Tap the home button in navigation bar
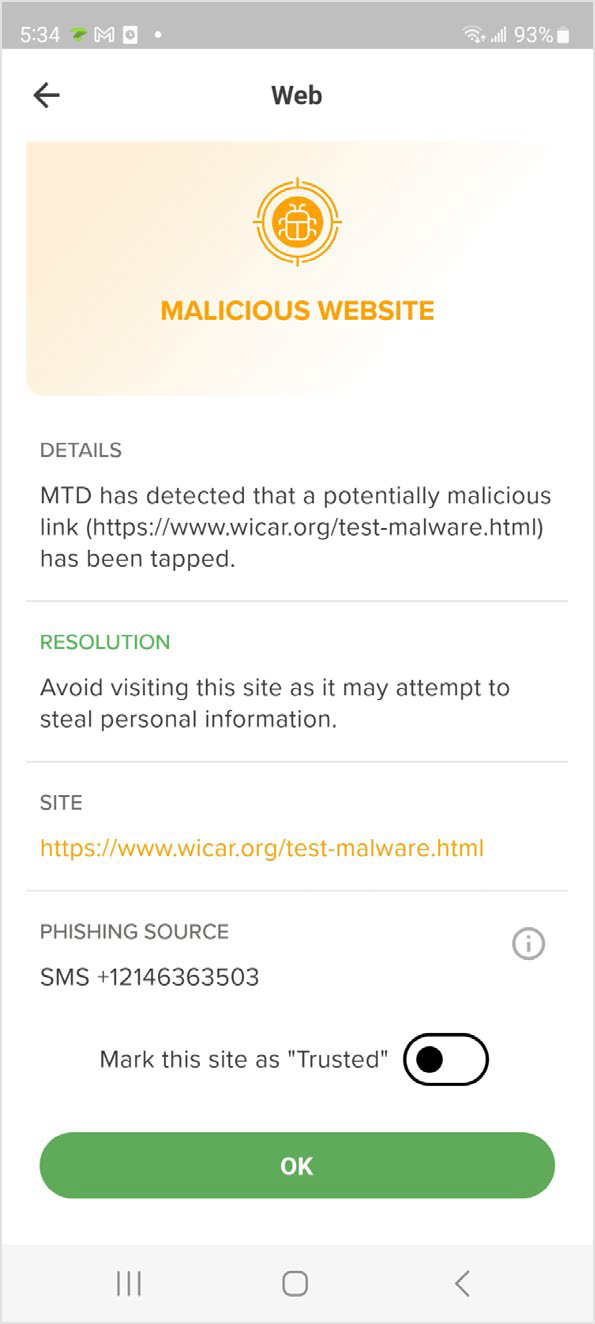The image size is (595, 1324). [x=296, y=1282]
